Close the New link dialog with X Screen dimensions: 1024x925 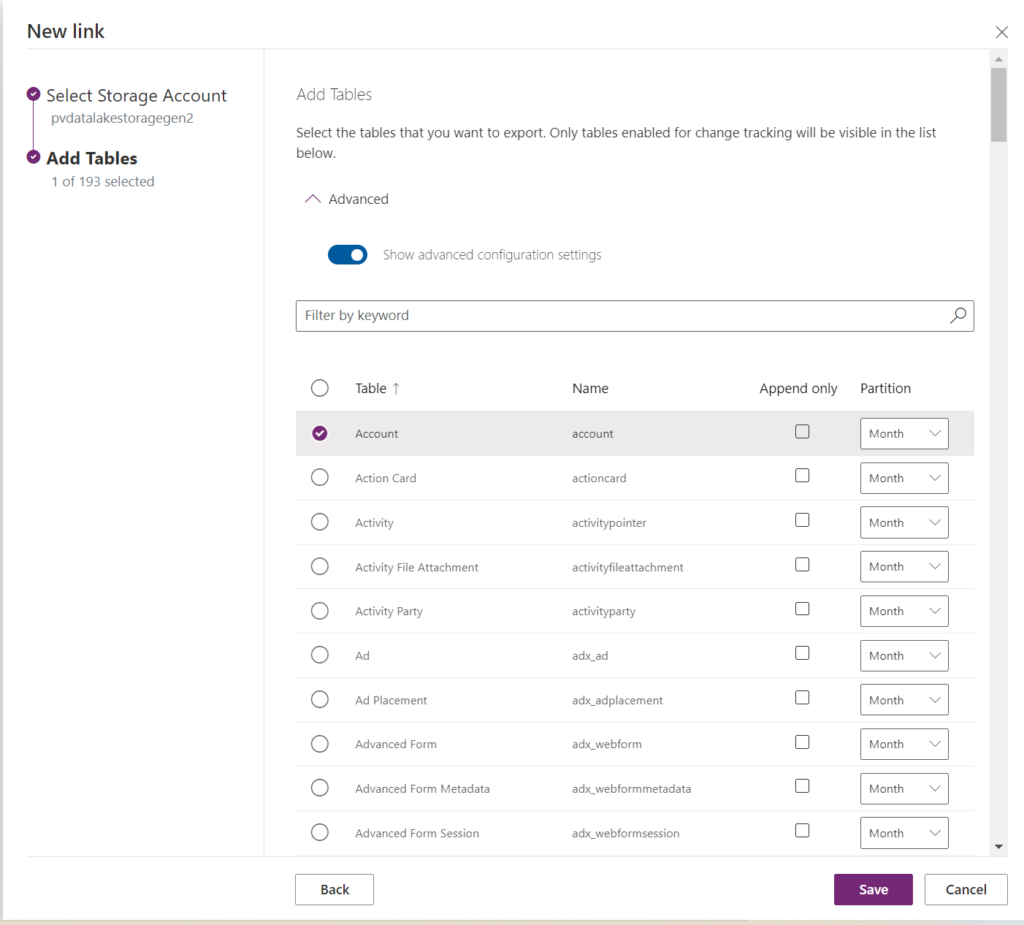point(1001,32)
